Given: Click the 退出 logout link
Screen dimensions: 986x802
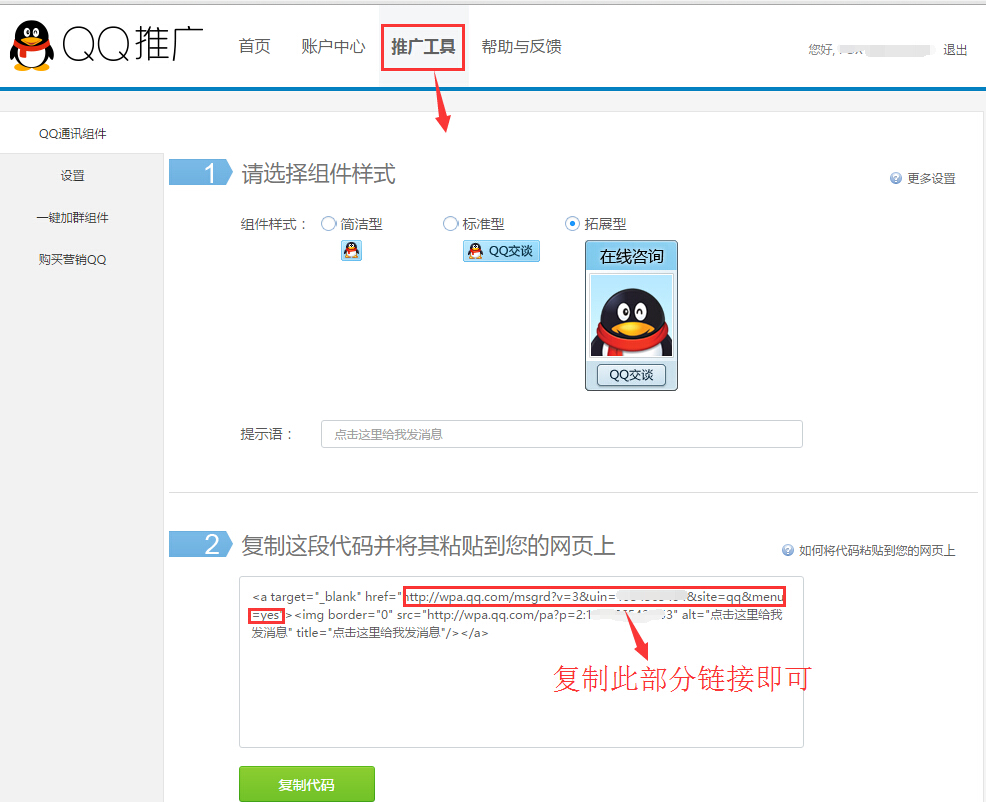Looking at the screenshot, I should (x=955, y=50).
